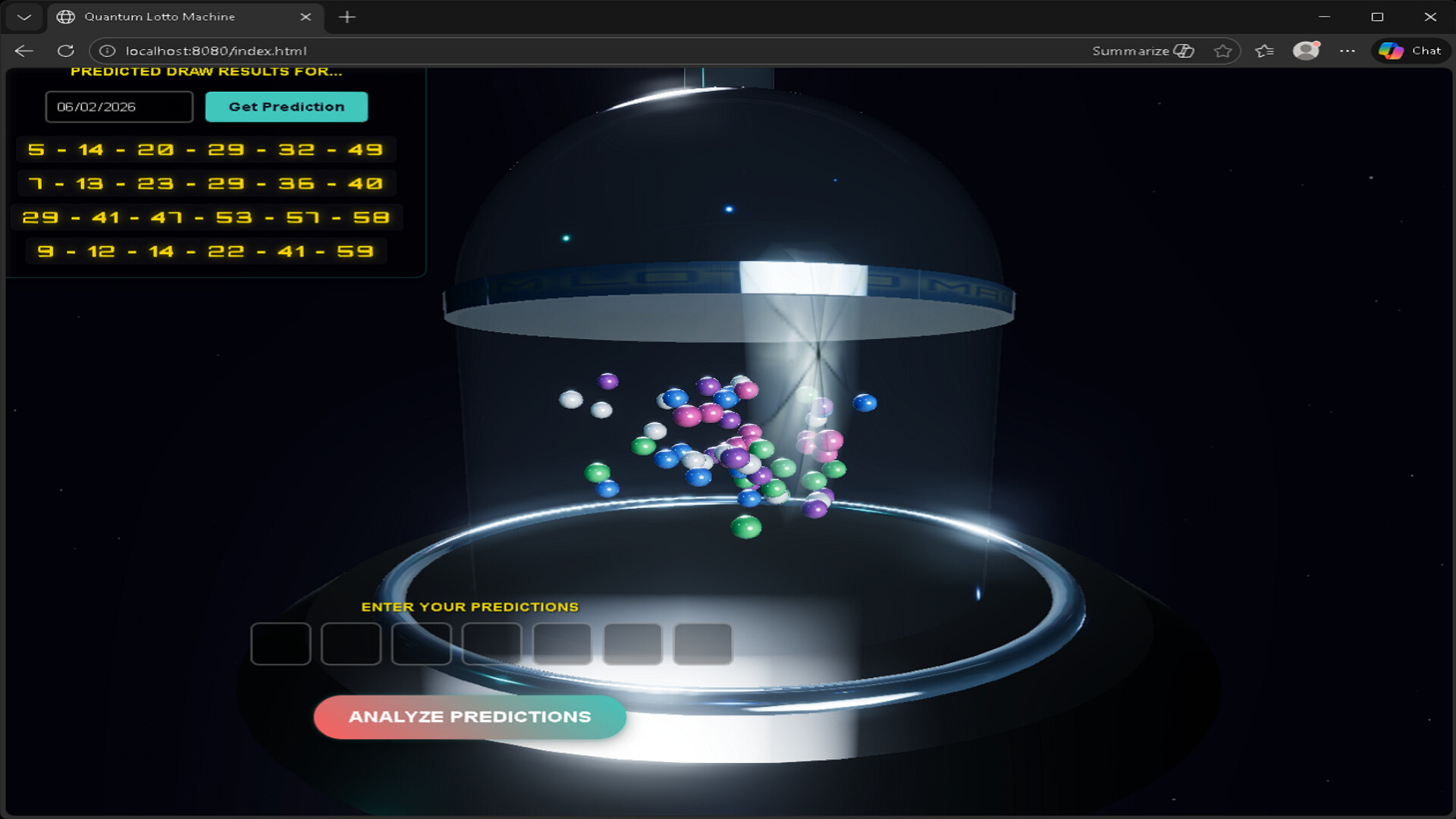Click the back navigation arrow

click(x=24, y=50)
